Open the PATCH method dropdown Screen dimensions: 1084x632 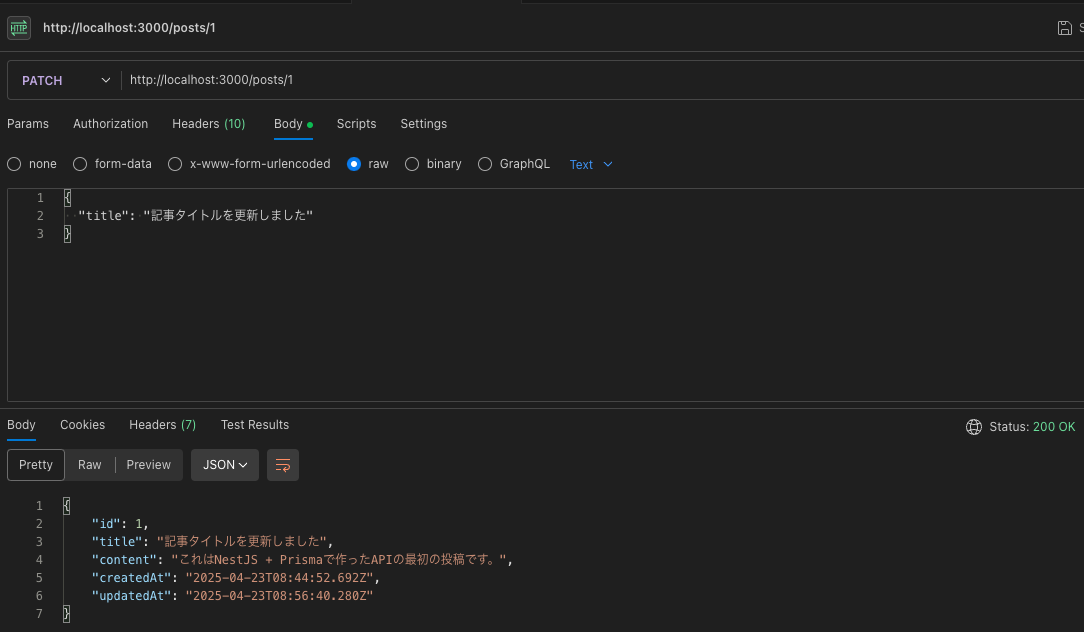[x=64, y=80]
